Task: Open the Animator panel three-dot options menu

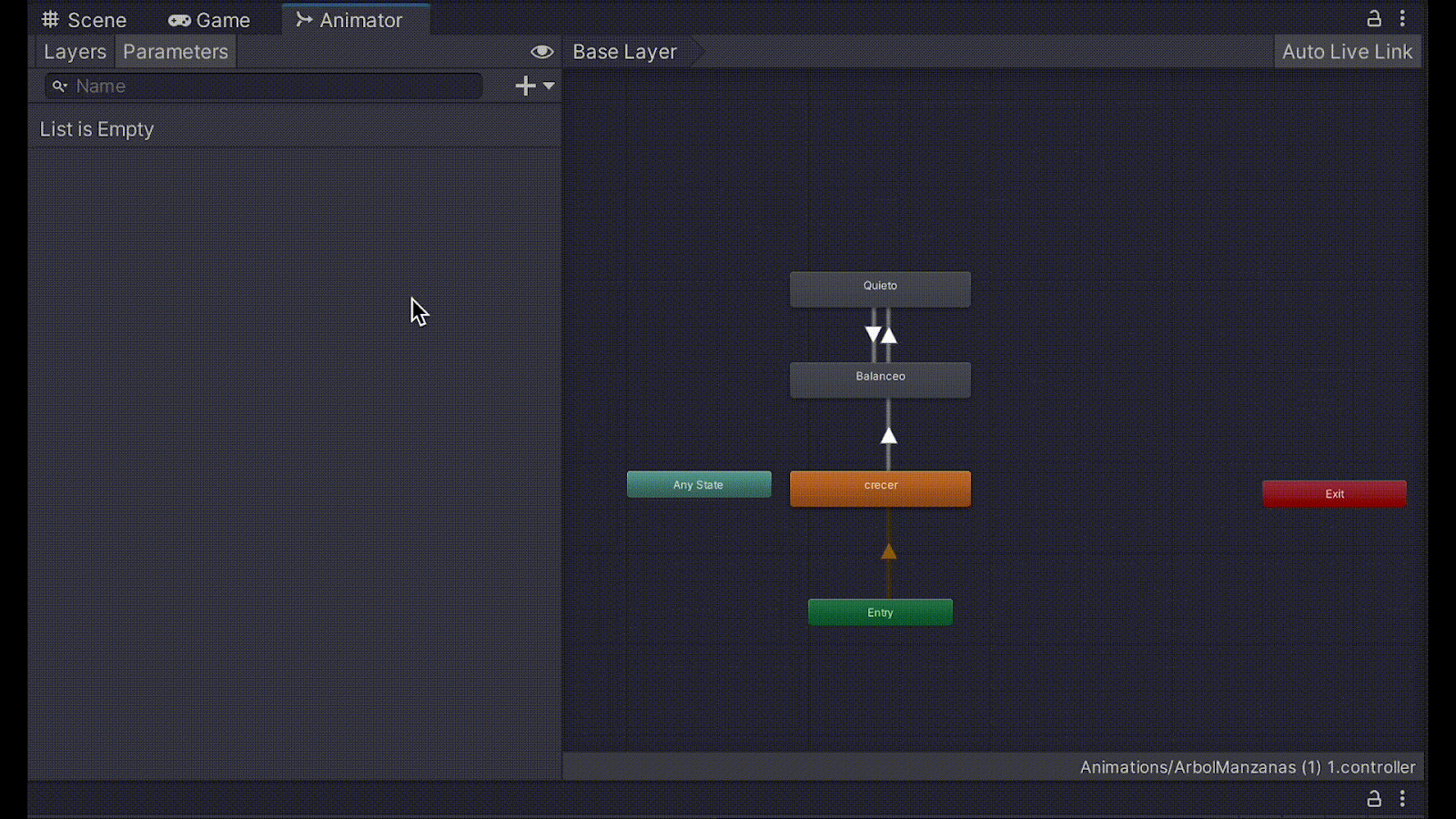Action: (1402, 19)
